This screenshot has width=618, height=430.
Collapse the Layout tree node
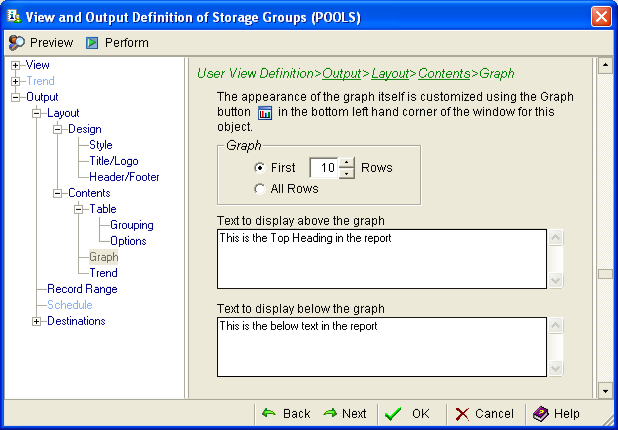(x=36, y=114)
